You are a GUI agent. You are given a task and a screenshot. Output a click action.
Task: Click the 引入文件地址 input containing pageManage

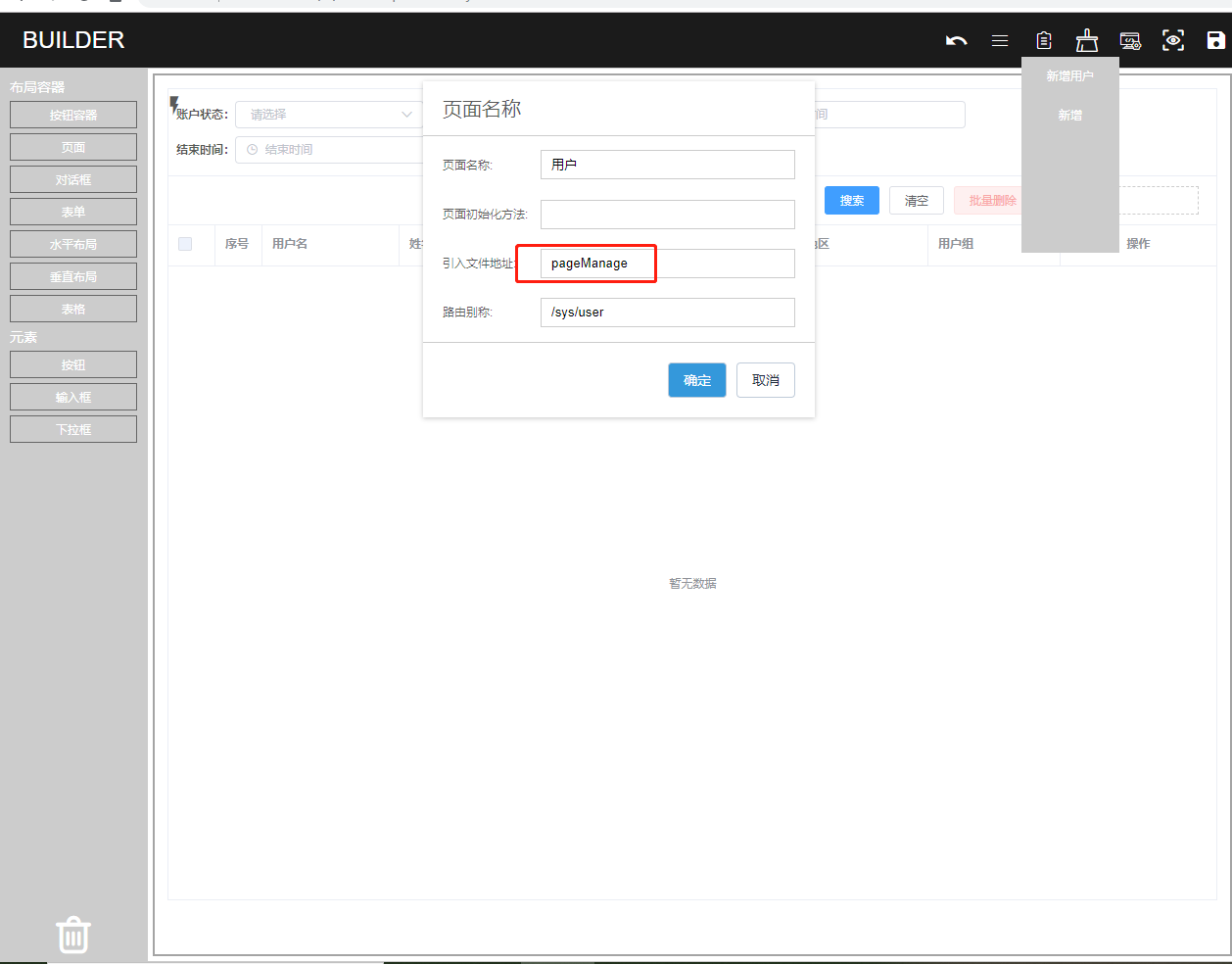point(668,264)
